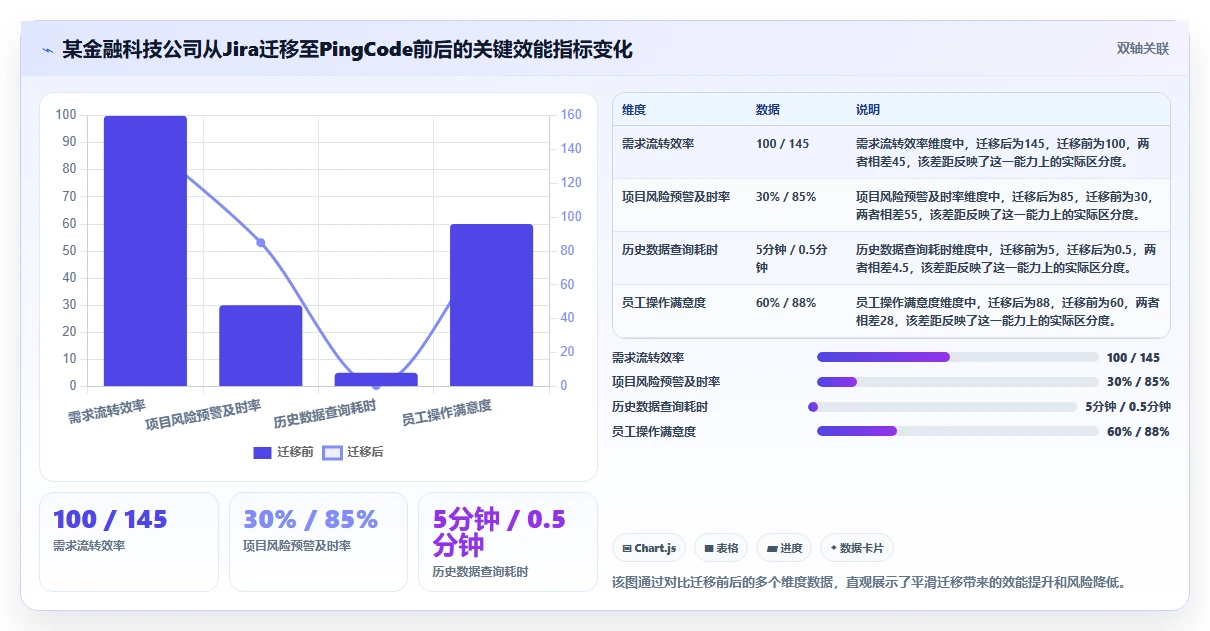Click the 需求流转效率 progress bar
Image resolution: width=1210 pixels, height=631 pixels.
click(x=958, y=357)
